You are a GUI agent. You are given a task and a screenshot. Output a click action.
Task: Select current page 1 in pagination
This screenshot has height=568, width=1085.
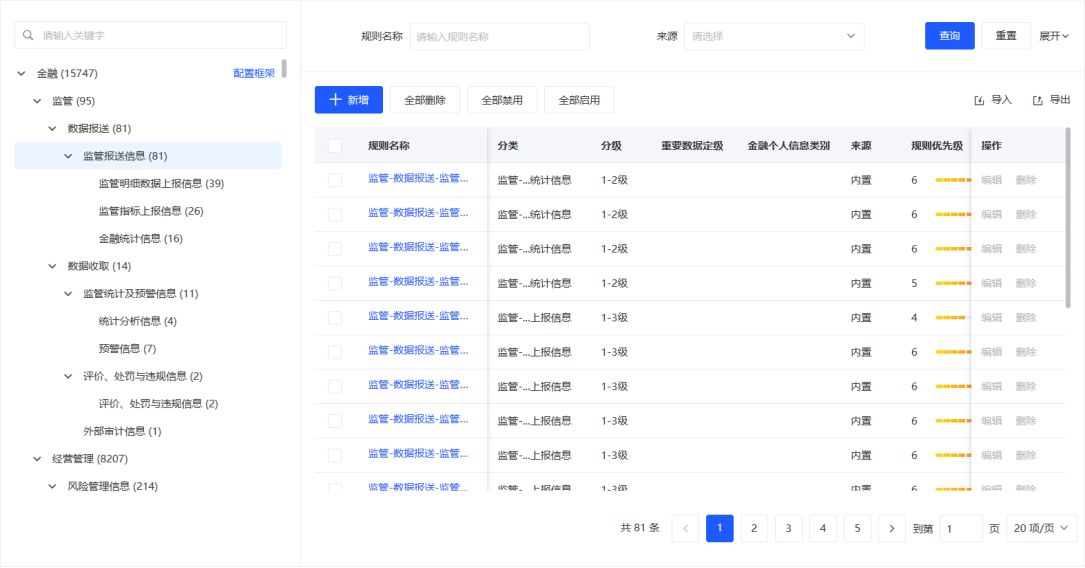pyautogui.click(x=720, y=529)
